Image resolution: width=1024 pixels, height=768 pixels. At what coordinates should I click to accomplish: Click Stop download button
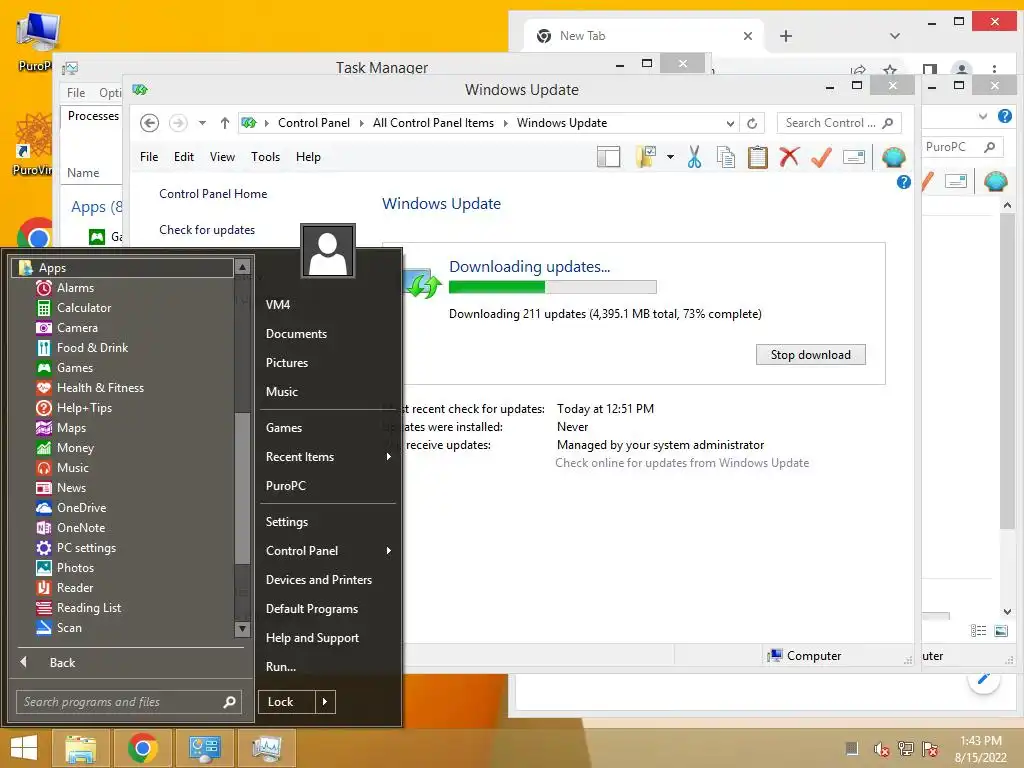tap(810, 355)
